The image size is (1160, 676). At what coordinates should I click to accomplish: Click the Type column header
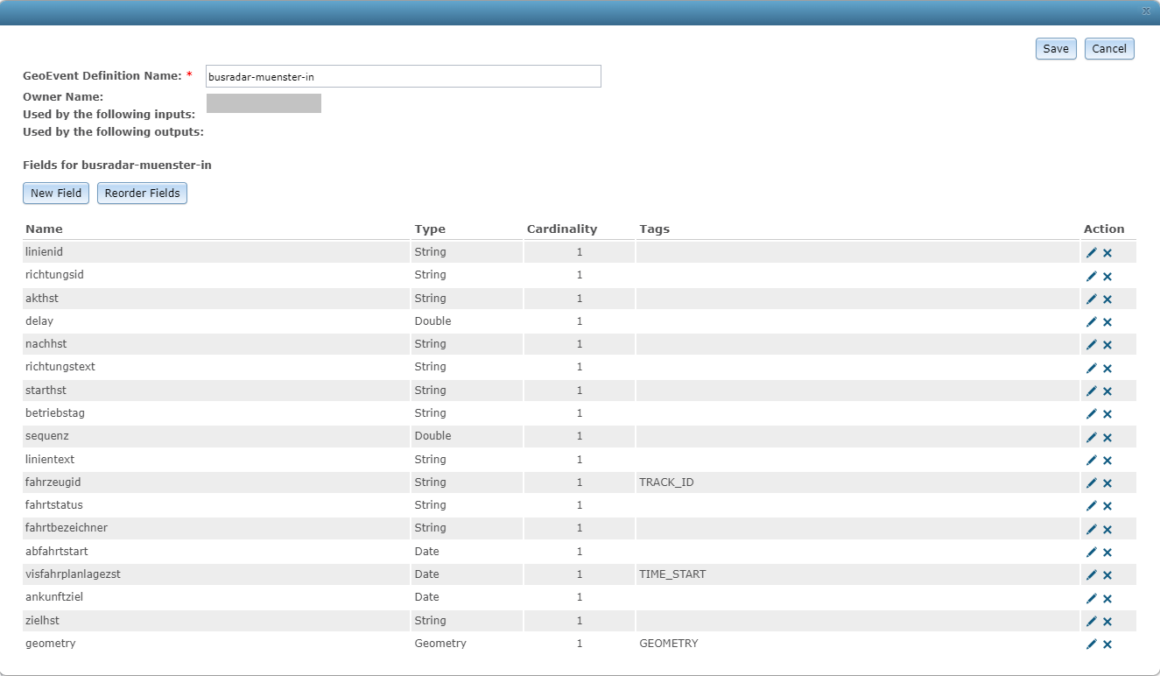click(430, 229)
